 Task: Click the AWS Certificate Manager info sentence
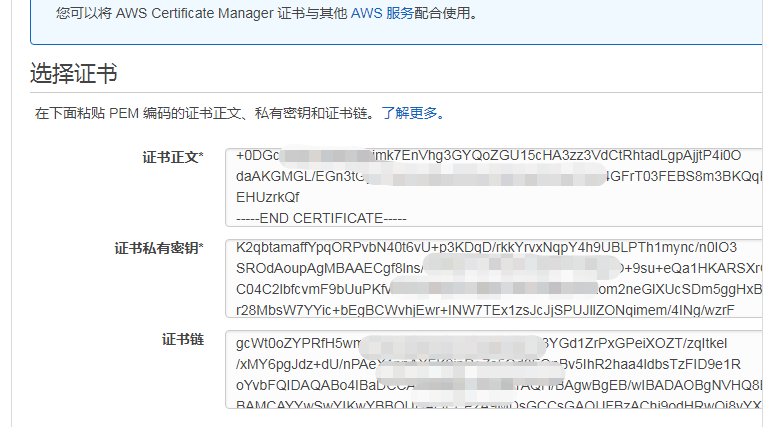[267, 13]
